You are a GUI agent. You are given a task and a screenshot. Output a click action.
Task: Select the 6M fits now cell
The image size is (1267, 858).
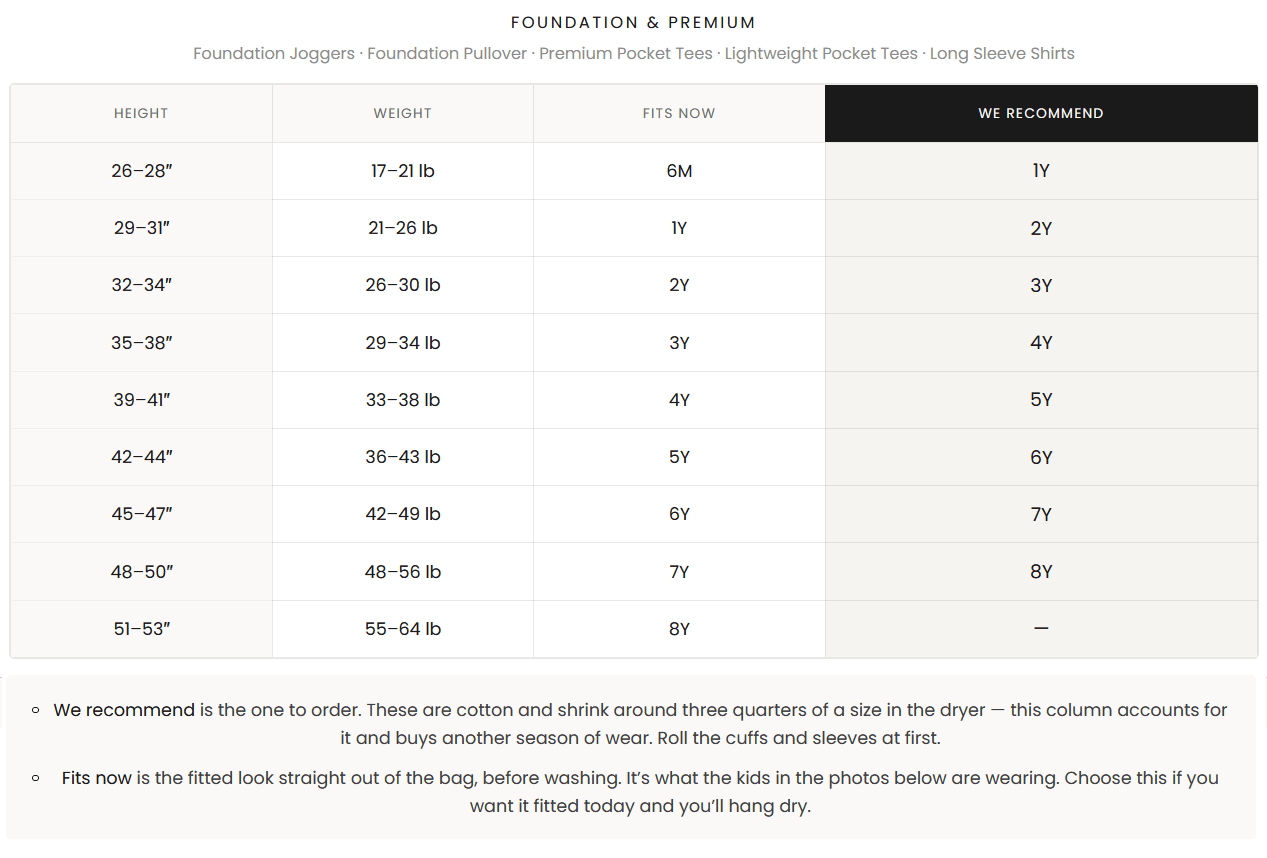pyautogui.click(x=679, y=171)
